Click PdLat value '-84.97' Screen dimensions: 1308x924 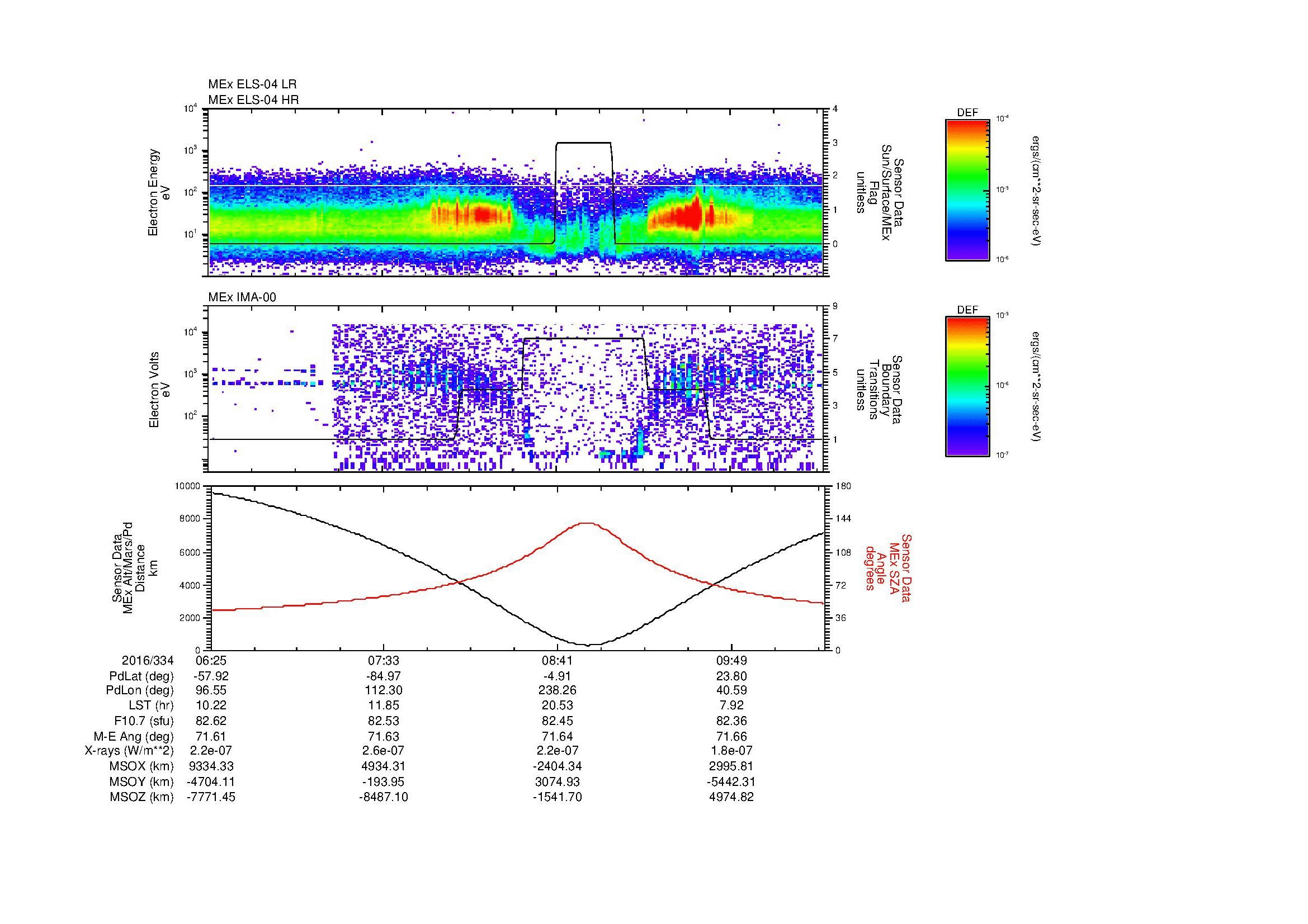pos(384,676)
